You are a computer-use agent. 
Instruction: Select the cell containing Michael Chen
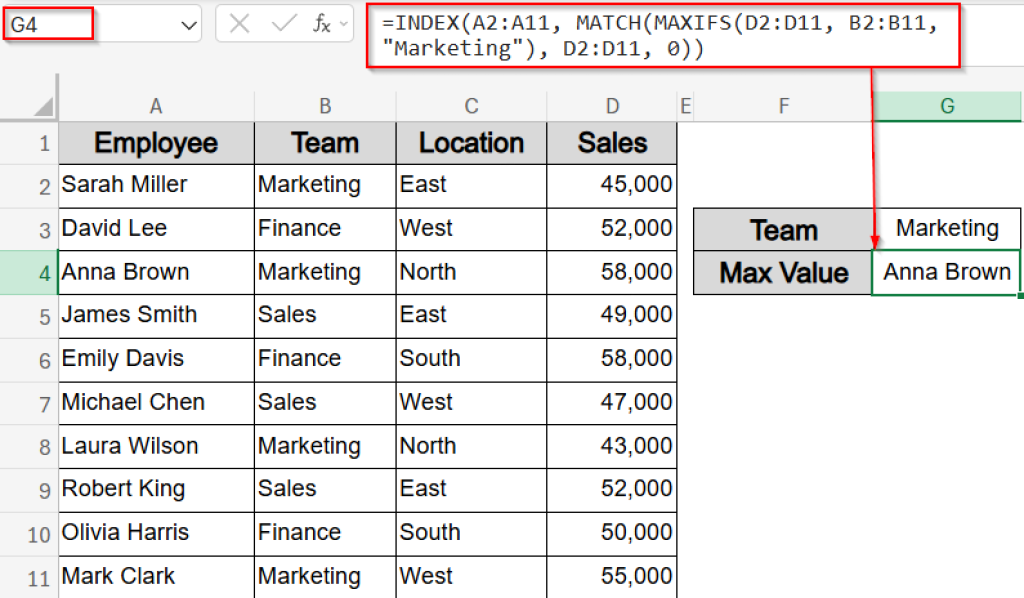click(x=155, y=403)
